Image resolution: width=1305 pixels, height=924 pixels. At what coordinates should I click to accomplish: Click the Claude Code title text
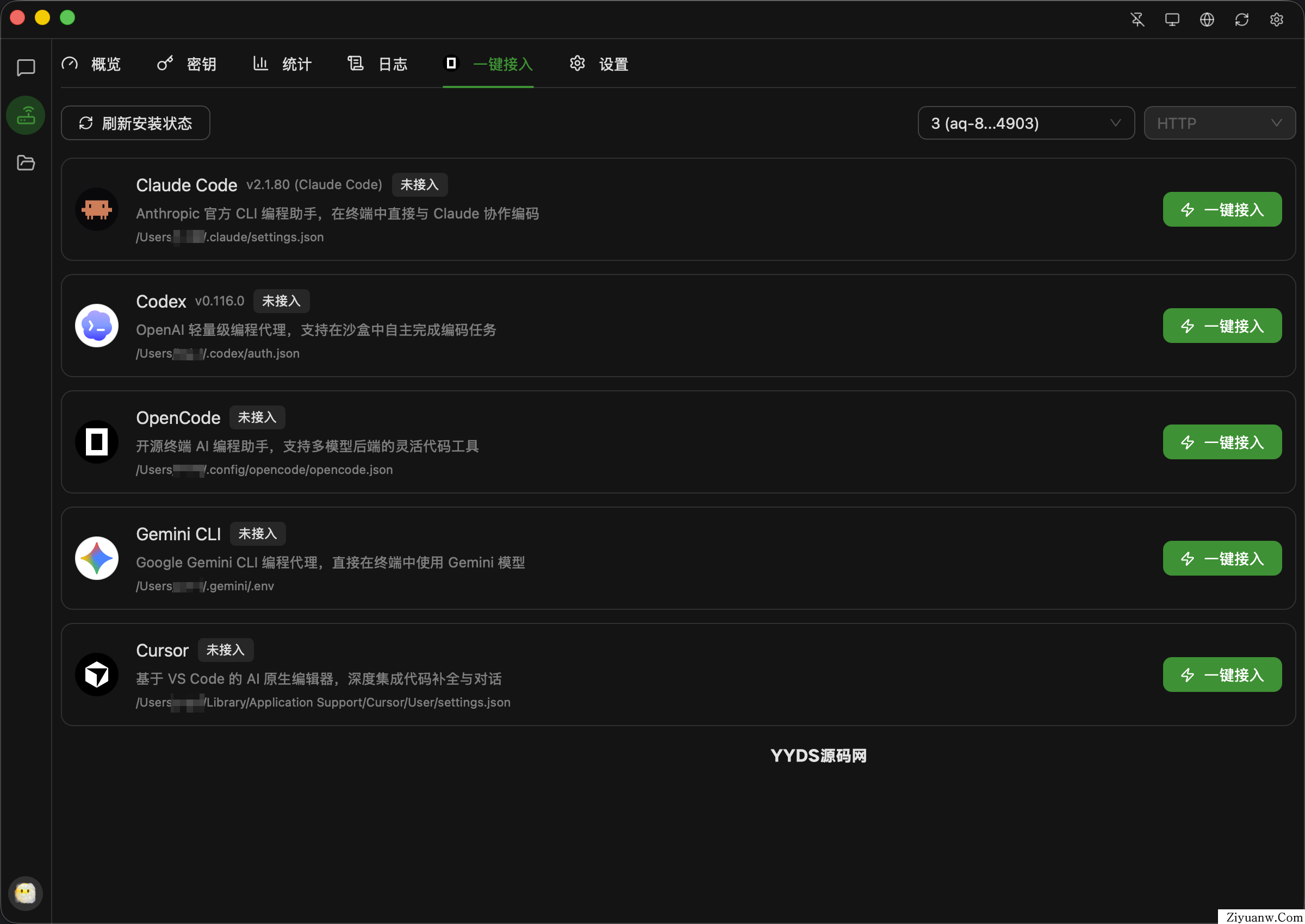point(187,185)
